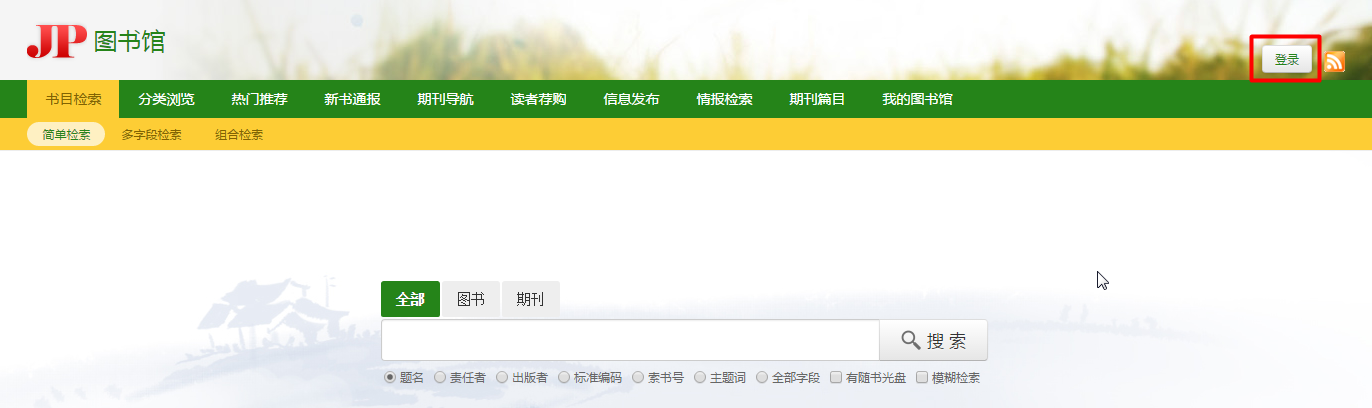Click inside the search text field
Viewport: 1372px width, 408px height.
point(630,340)
